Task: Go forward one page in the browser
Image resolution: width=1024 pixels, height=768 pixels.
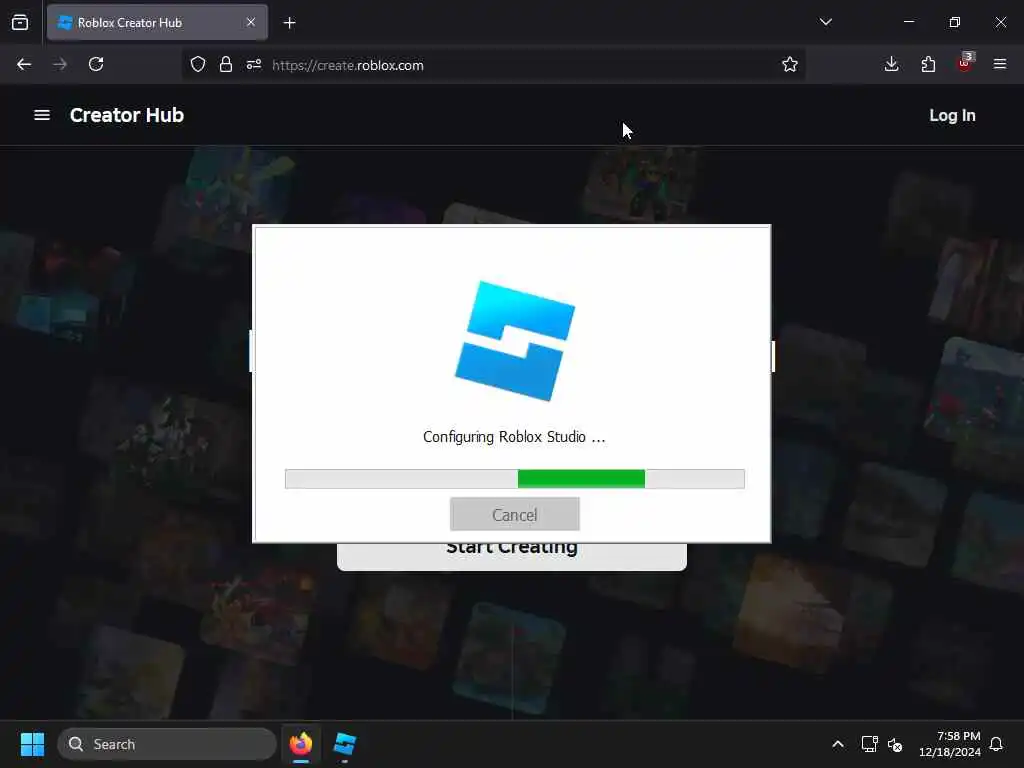Action: [x=60, y=64]
